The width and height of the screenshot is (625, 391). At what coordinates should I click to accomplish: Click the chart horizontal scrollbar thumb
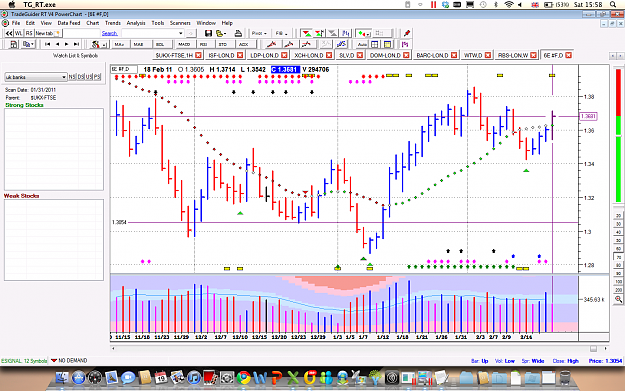pyautogui.click(x=593, y=349)
